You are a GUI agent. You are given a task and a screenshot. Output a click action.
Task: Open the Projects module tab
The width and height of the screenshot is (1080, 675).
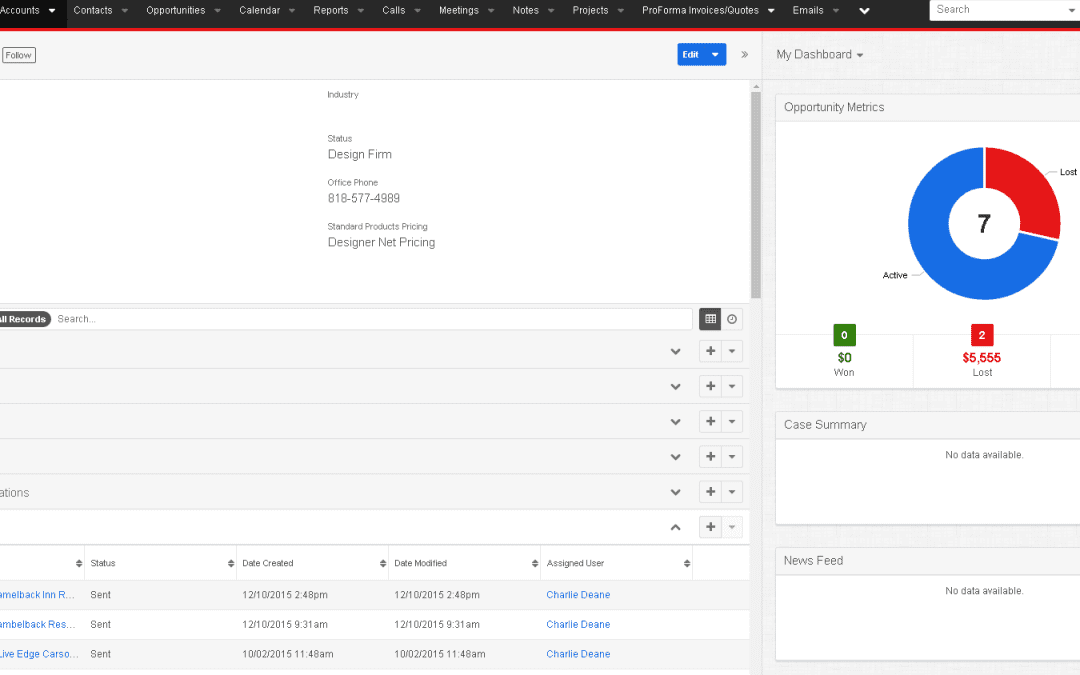coord(590,10)
